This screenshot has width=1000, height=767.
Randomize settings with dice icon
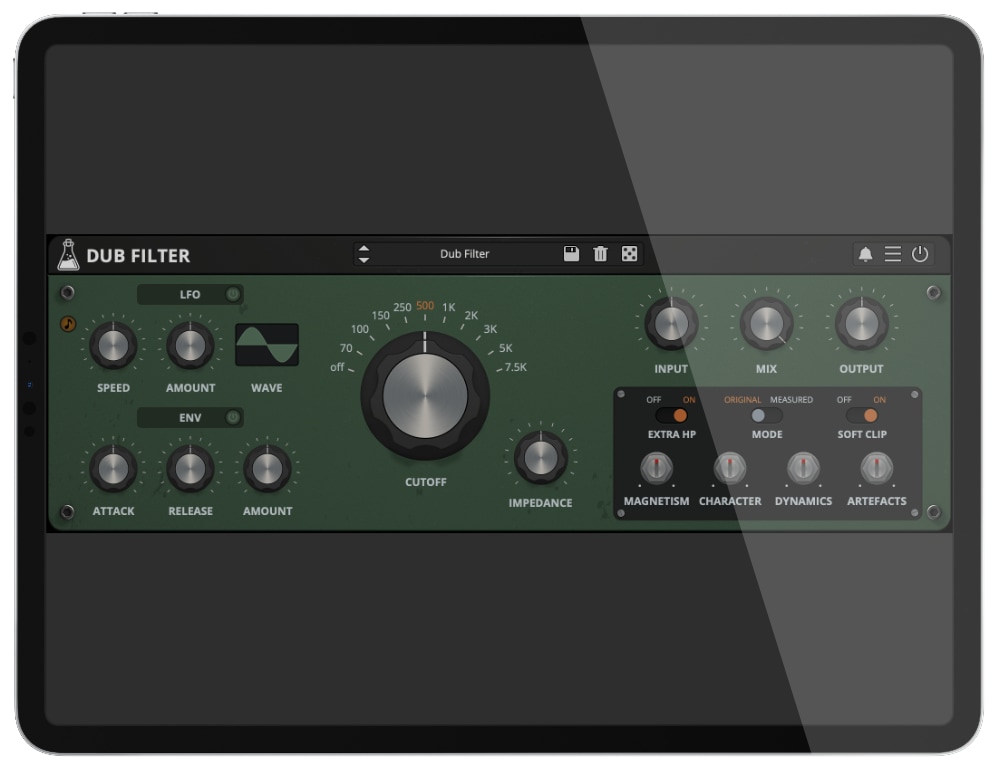click(x=629, y=254)
